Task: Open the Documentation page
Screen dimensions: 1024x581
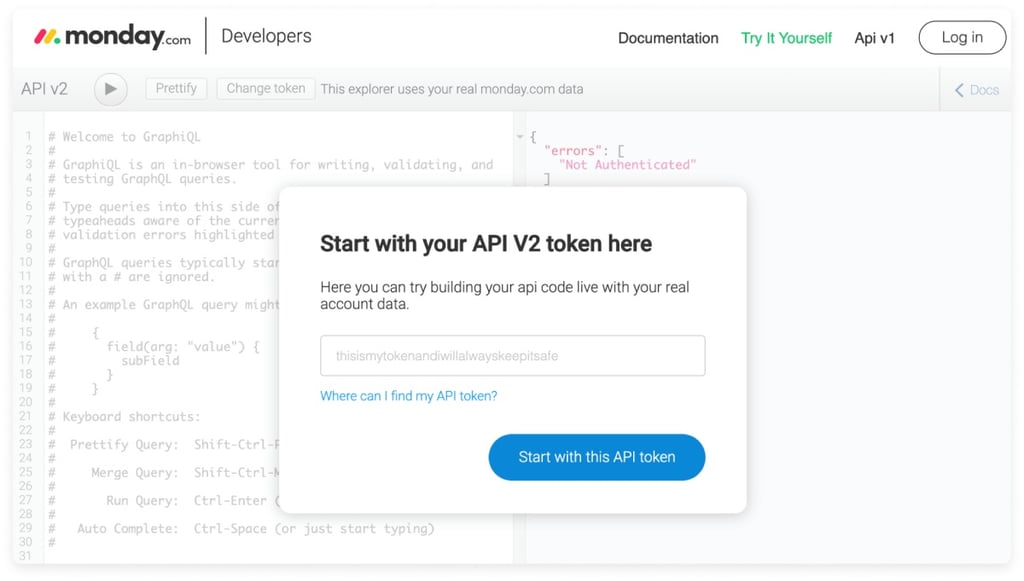Action: 667,38
